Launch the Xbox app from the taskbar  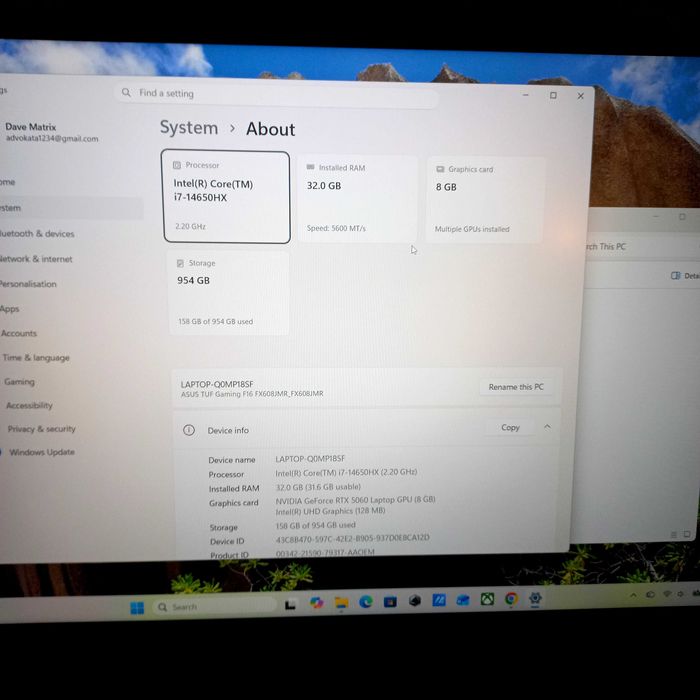[487, 599]
